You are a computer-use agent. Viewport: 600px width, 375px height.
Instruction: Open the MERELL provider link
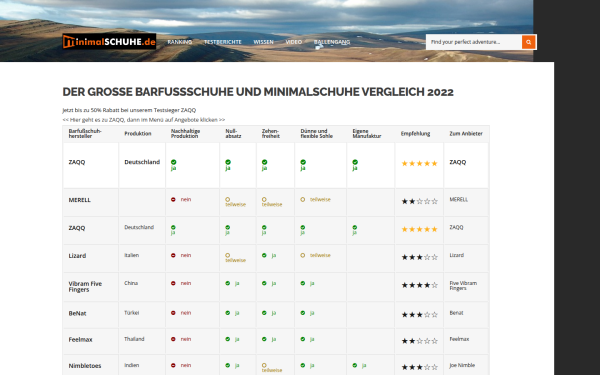[x=458, y=199]
